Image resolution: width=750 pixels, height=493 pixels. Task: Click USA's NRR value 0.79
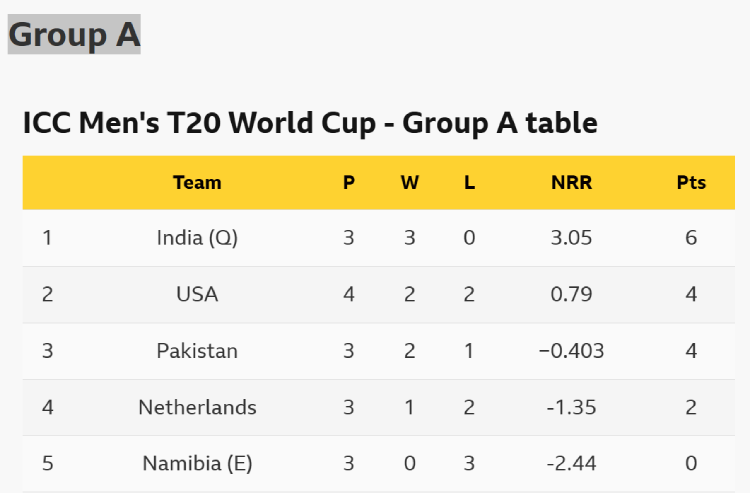click(571, 294)
